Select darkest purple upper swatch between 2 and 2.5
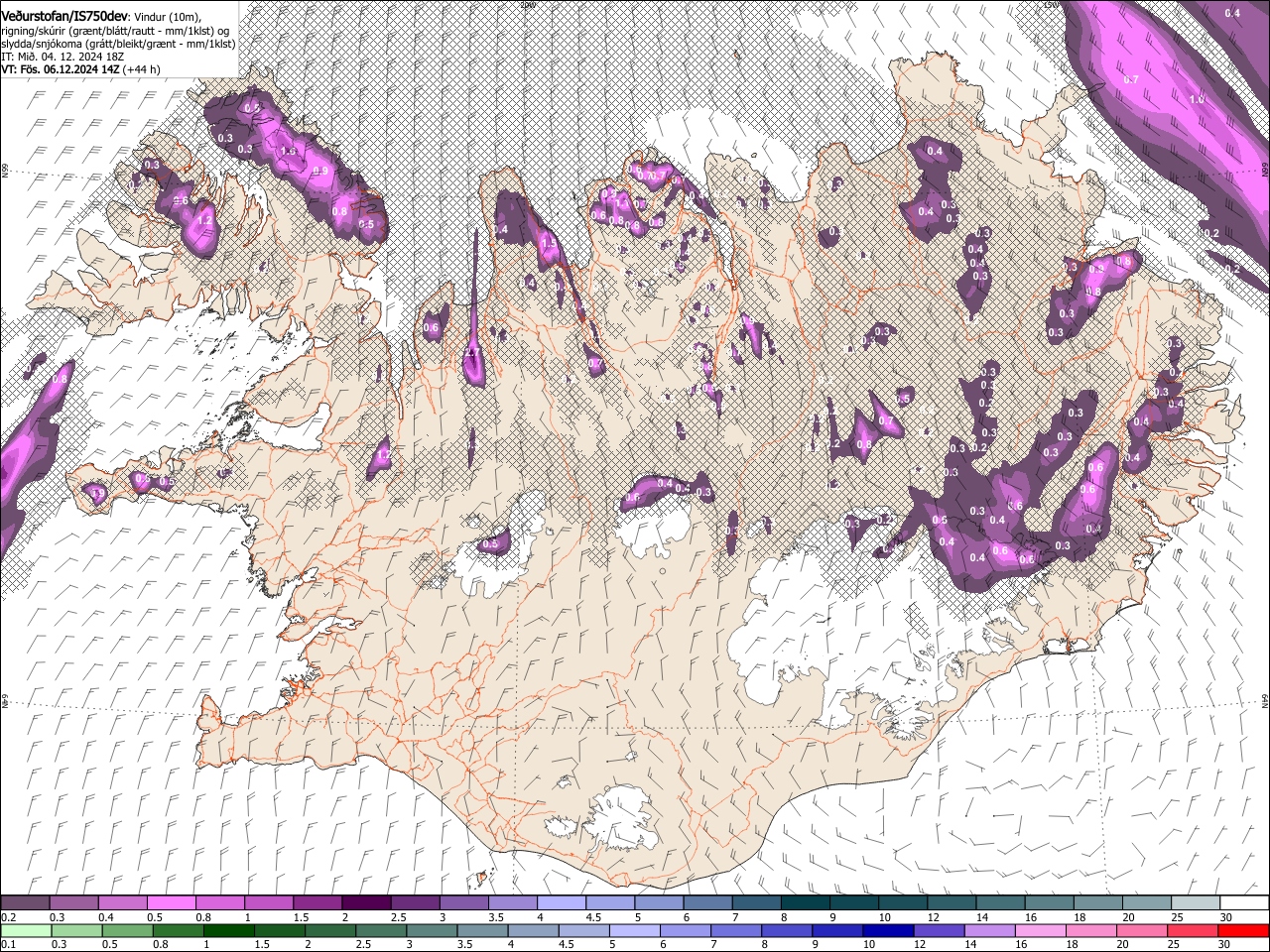Screen dimensions: 1270x952 pos(366,903)
